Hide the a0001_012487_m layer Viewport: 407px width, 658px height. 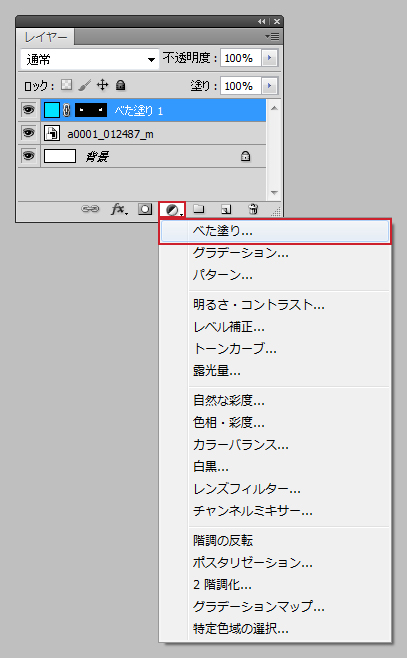[x=29, y=133]
